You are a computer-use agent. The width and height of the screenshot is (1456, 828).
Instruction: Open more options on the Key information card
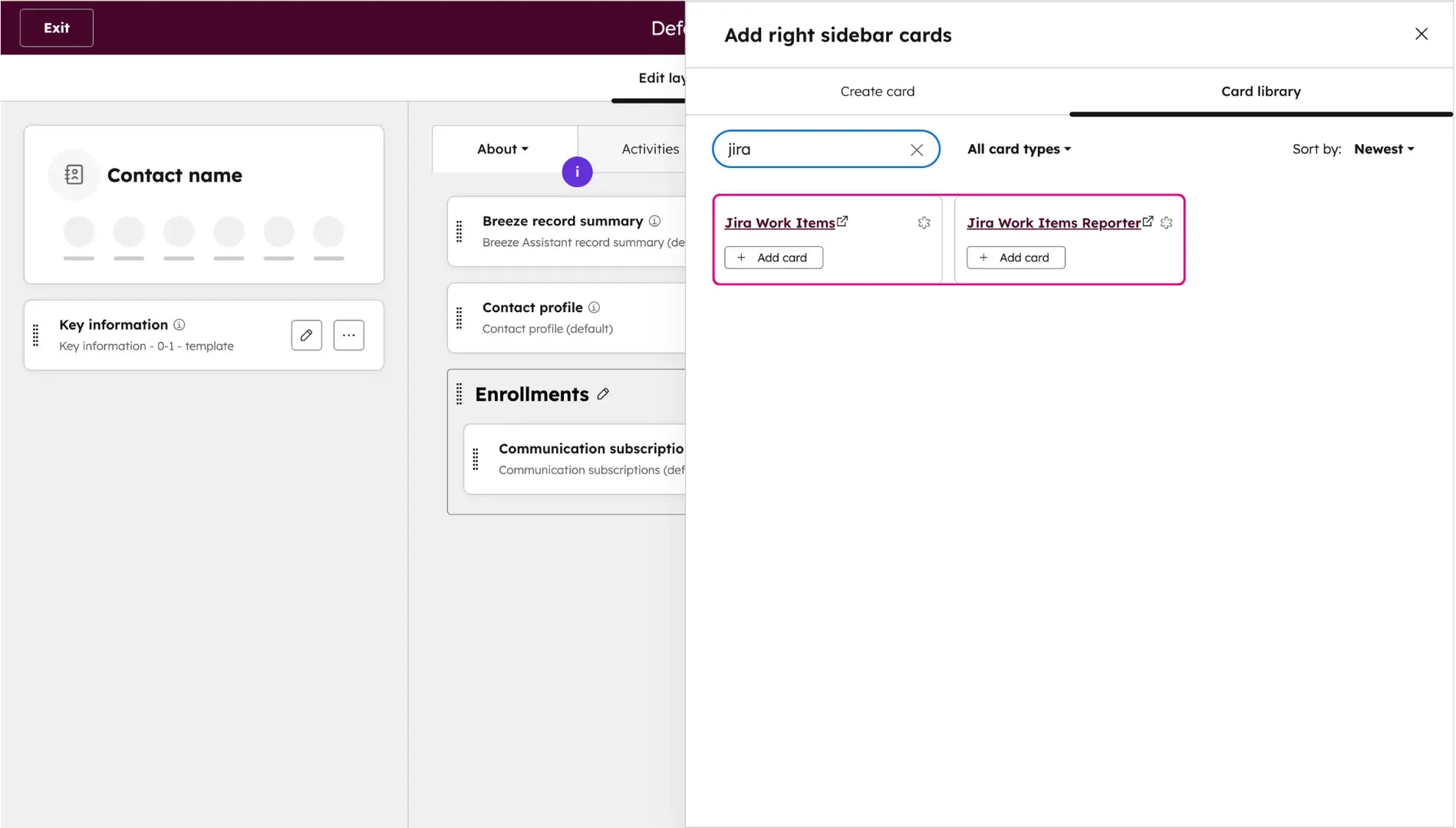(349, 335)
